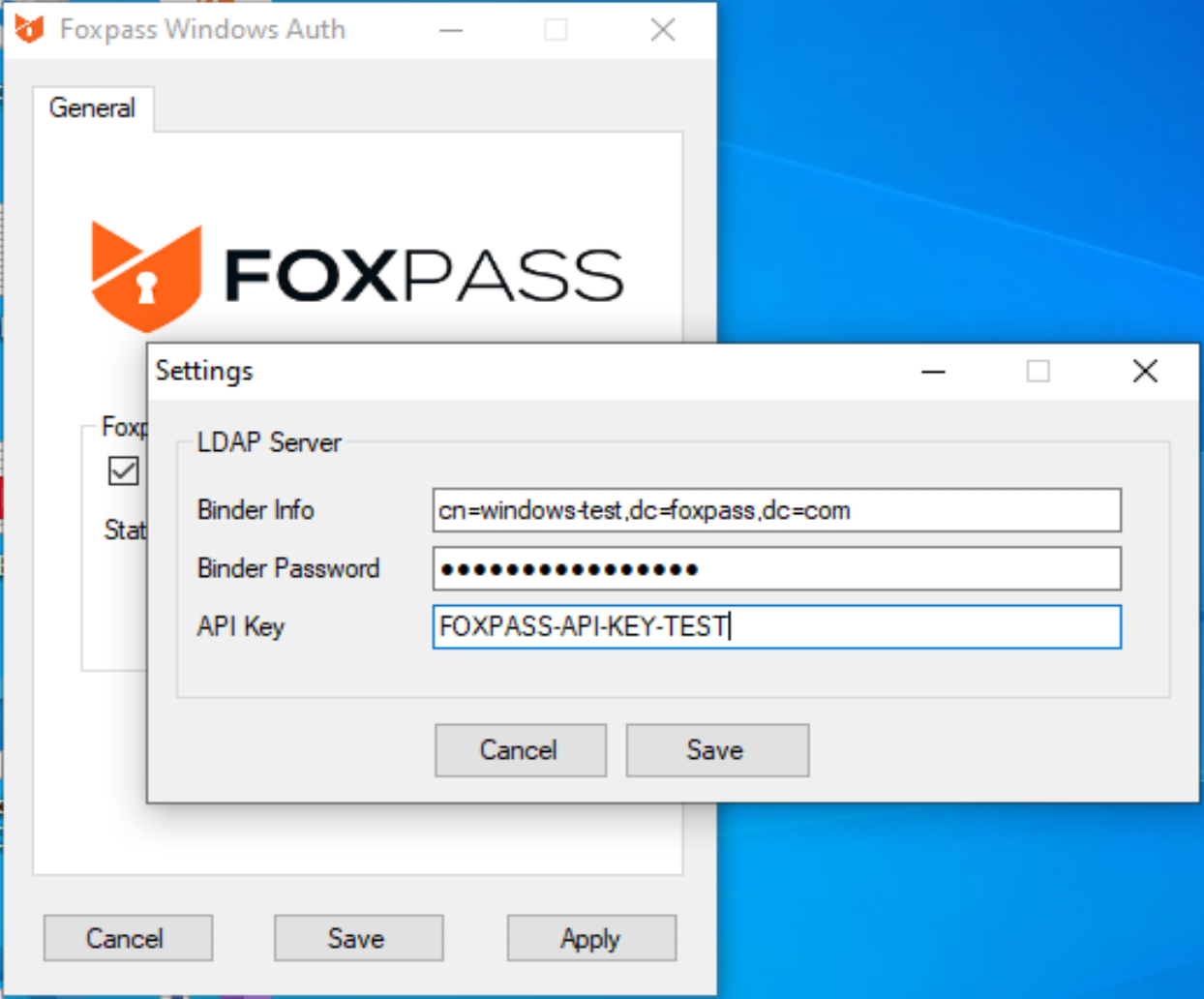Click the Settings dialog title bar
This screenshot has height=999, width=1204.
click(x=581, y=372)
